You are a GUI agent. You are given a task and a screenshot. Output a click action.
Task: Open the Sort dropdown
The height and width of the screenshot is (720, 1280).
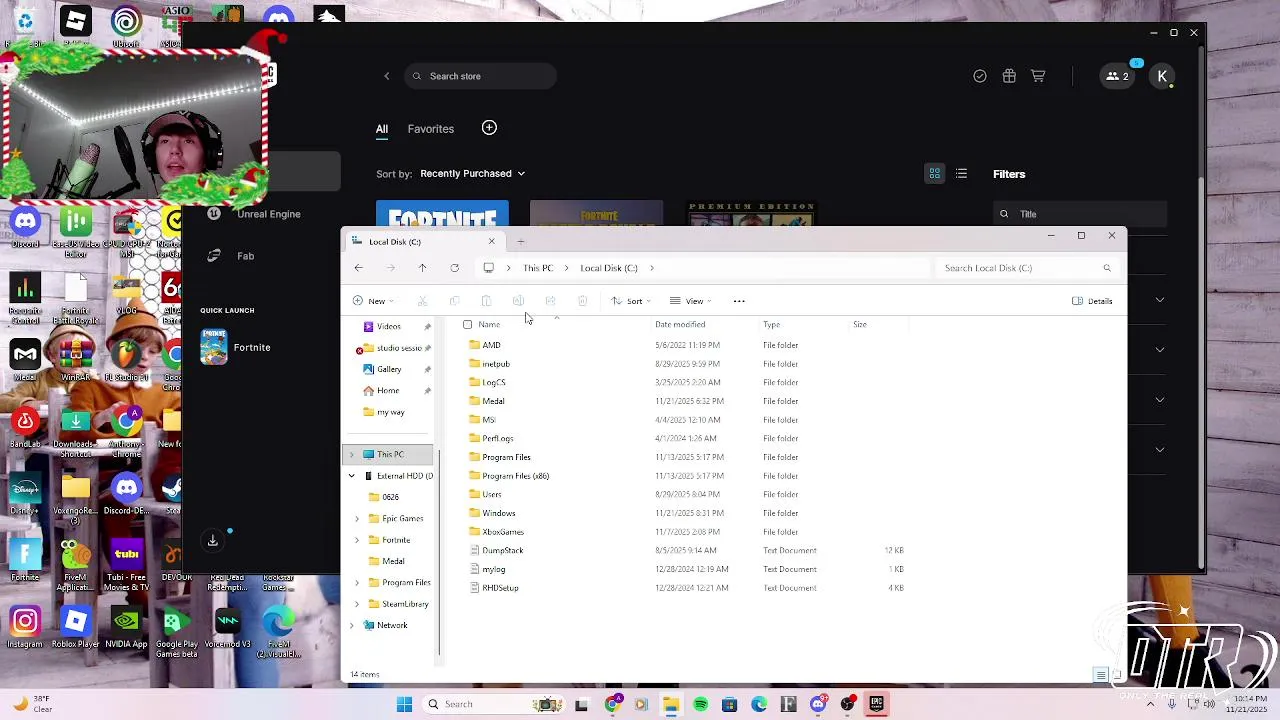[x=631, y=301]
